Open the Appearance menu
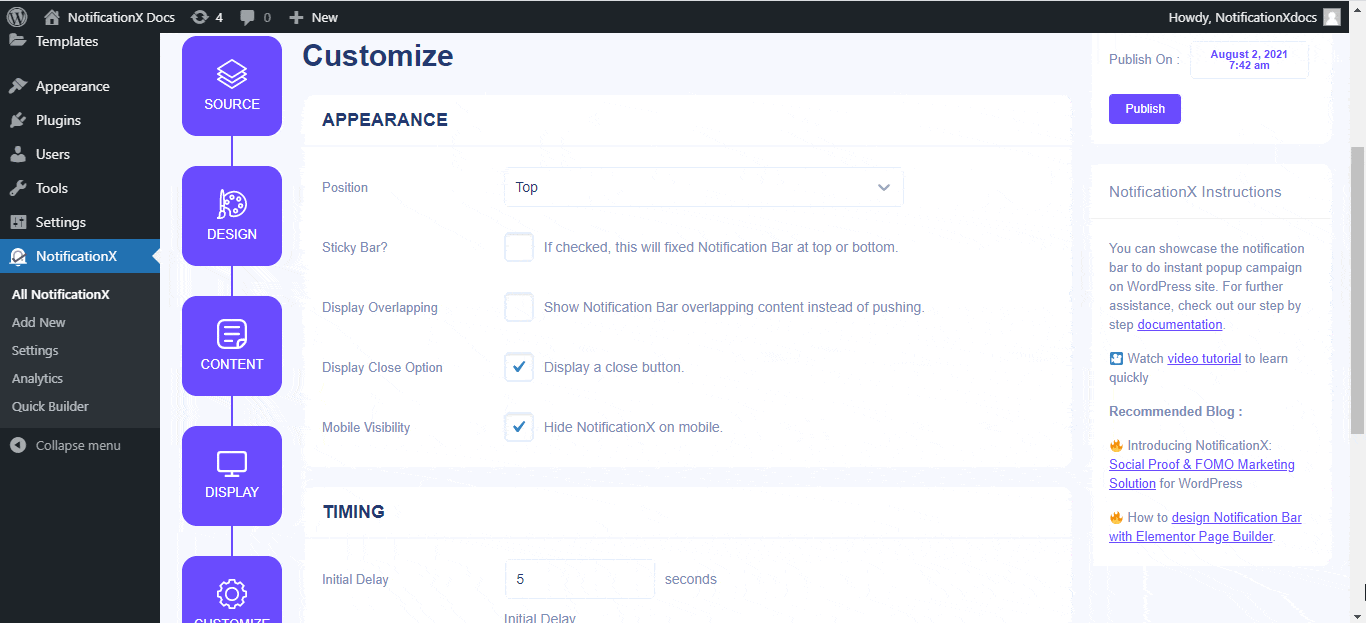 click(80, 86)
